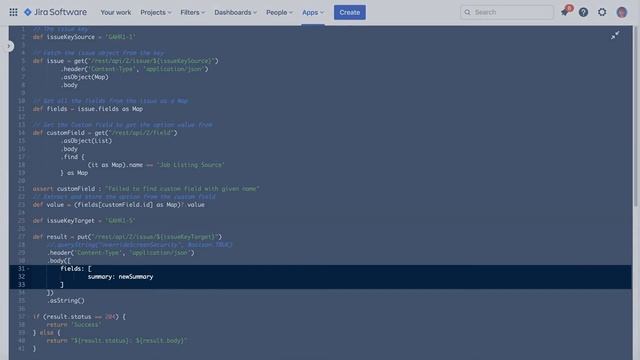Image resolution: width=640 pixels, height=360 pixels.
Task: Expand the Dashboards dropdown
Action: click(x=236, y=12)
